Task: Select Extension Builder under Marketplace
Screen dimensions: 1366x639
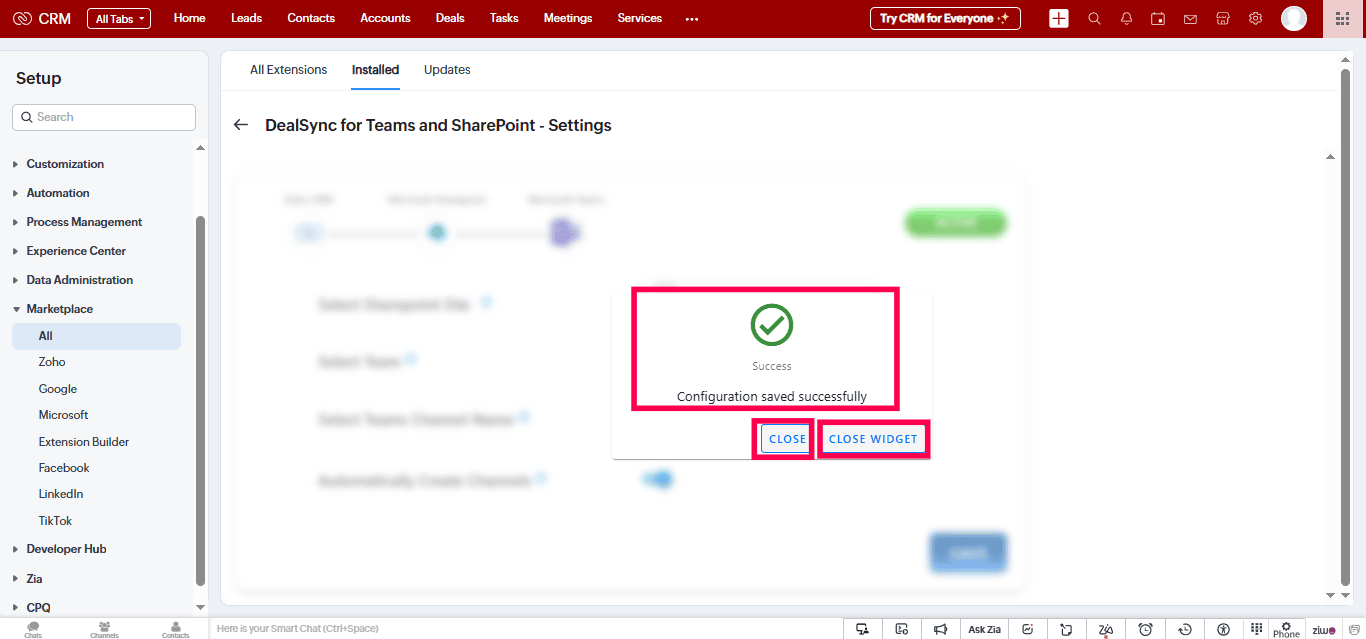Action: 84,442
